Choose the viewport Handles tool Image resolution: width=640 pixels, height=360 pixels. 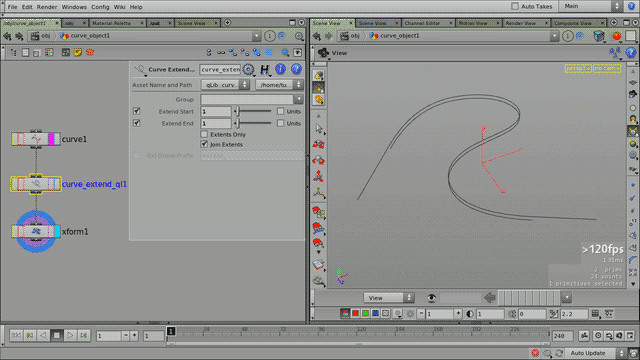[319, 192]
